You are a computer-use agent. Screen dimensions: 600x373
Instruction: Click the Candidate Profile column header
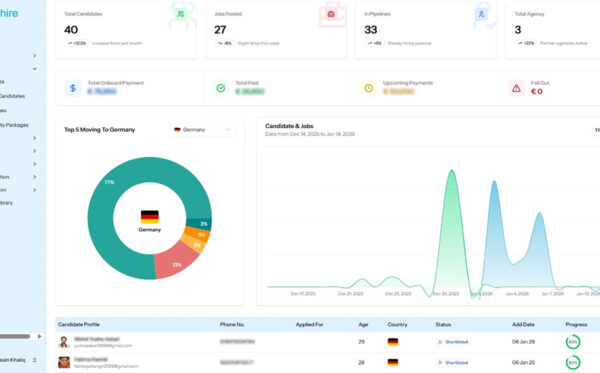pyautogui.click(x=79, y=324)
